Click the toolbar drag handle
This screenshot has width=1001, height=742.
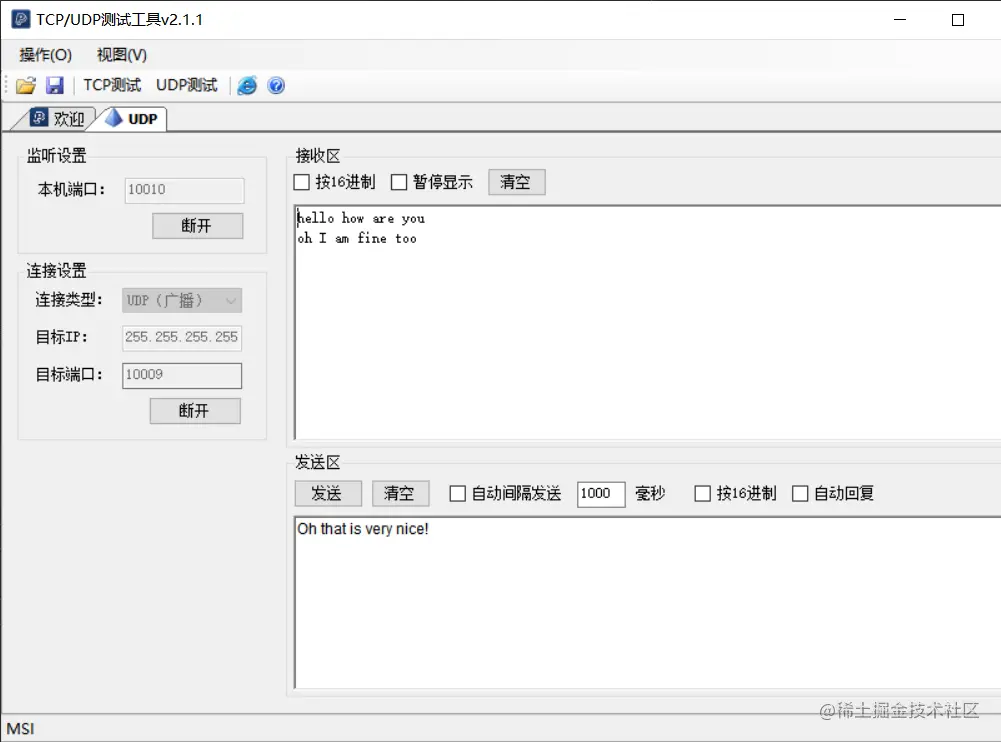[x=6, y=85]
